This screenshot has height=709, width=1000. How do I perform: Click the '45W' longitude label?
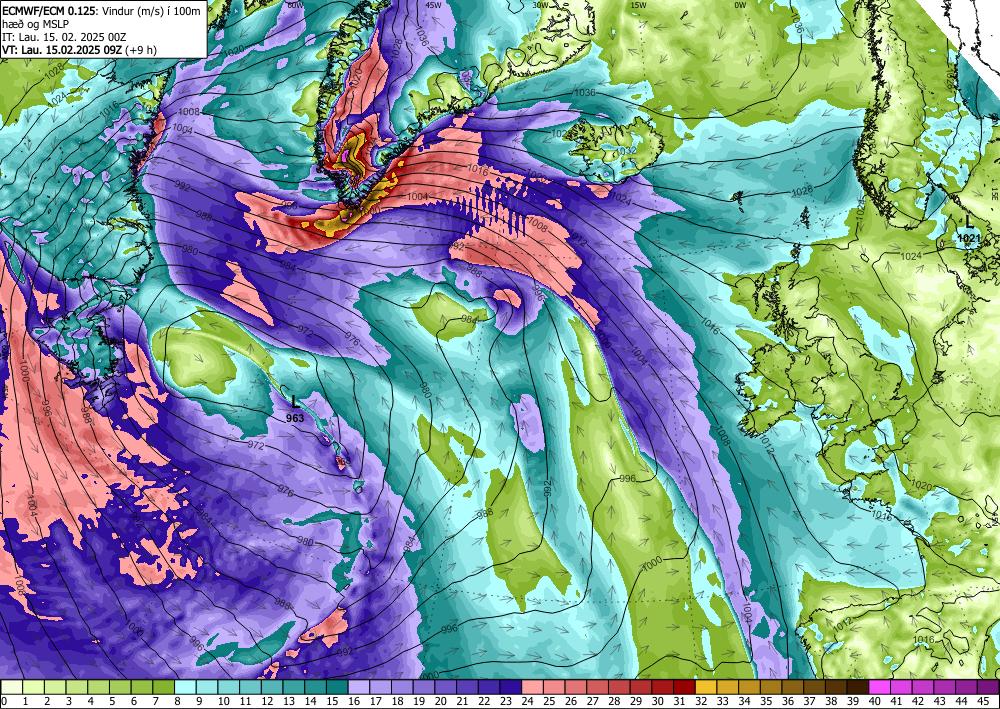433,5
